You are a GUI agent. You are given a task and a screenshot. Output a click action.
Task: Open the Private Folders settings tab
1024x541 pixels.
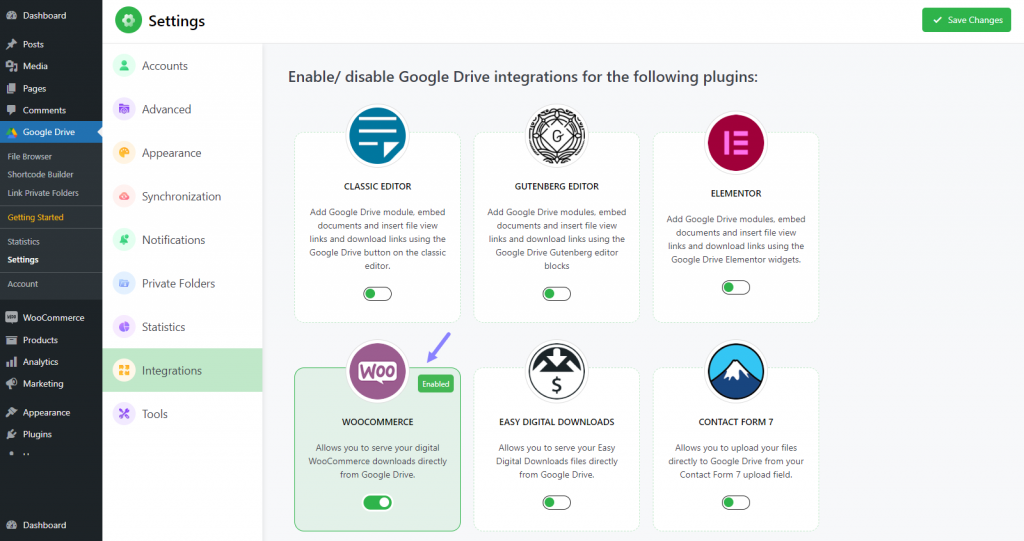[182, 283]
